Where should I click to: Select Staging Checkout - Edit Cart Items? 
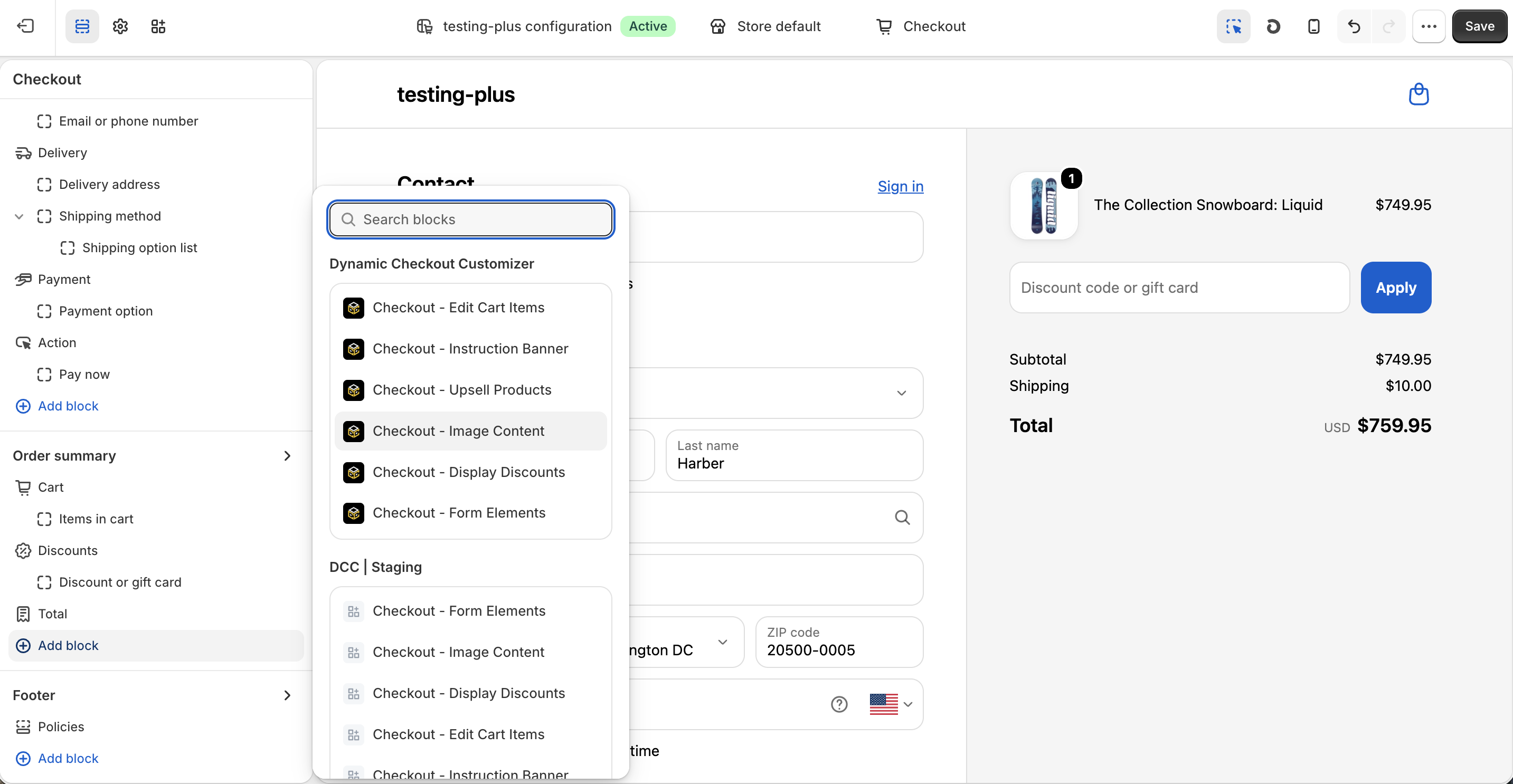pyautogui.click(x=470, y=734)
